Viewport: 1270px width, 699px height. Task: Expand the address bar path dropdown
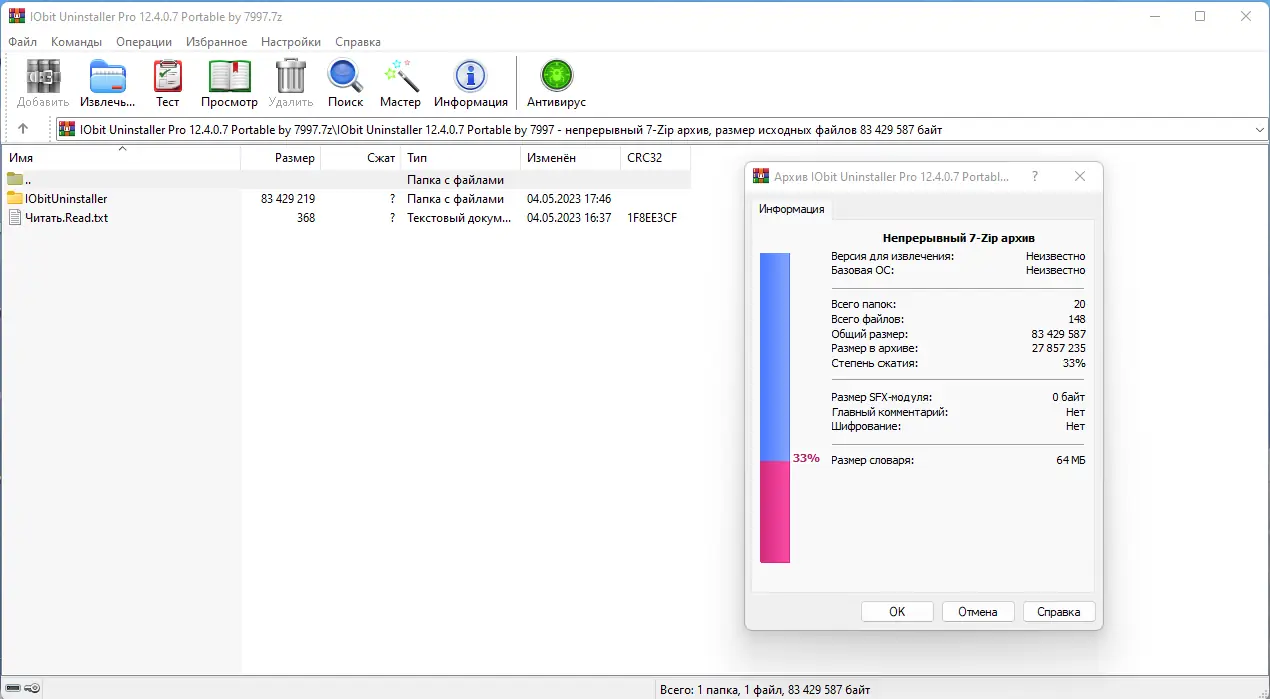pyautogui.click(x=1259, y=129)
